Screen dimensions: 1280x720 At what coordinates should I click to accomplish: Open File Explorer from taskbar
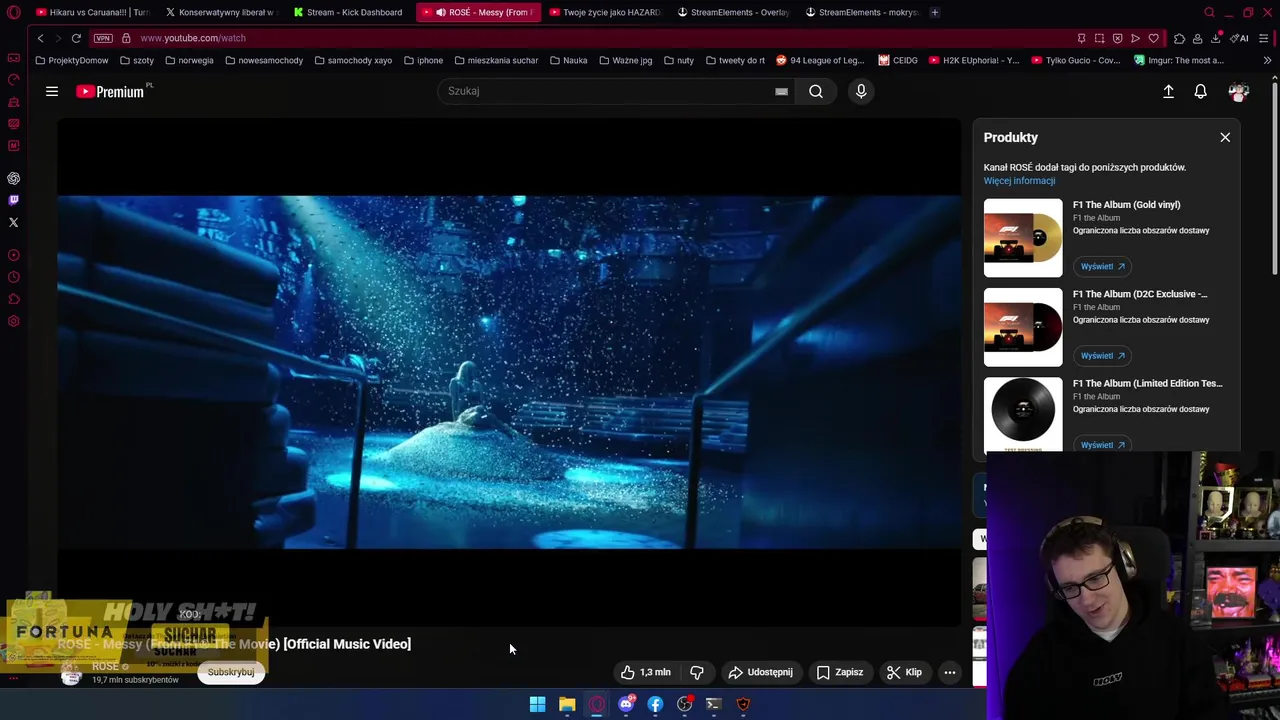pos(567,704)
